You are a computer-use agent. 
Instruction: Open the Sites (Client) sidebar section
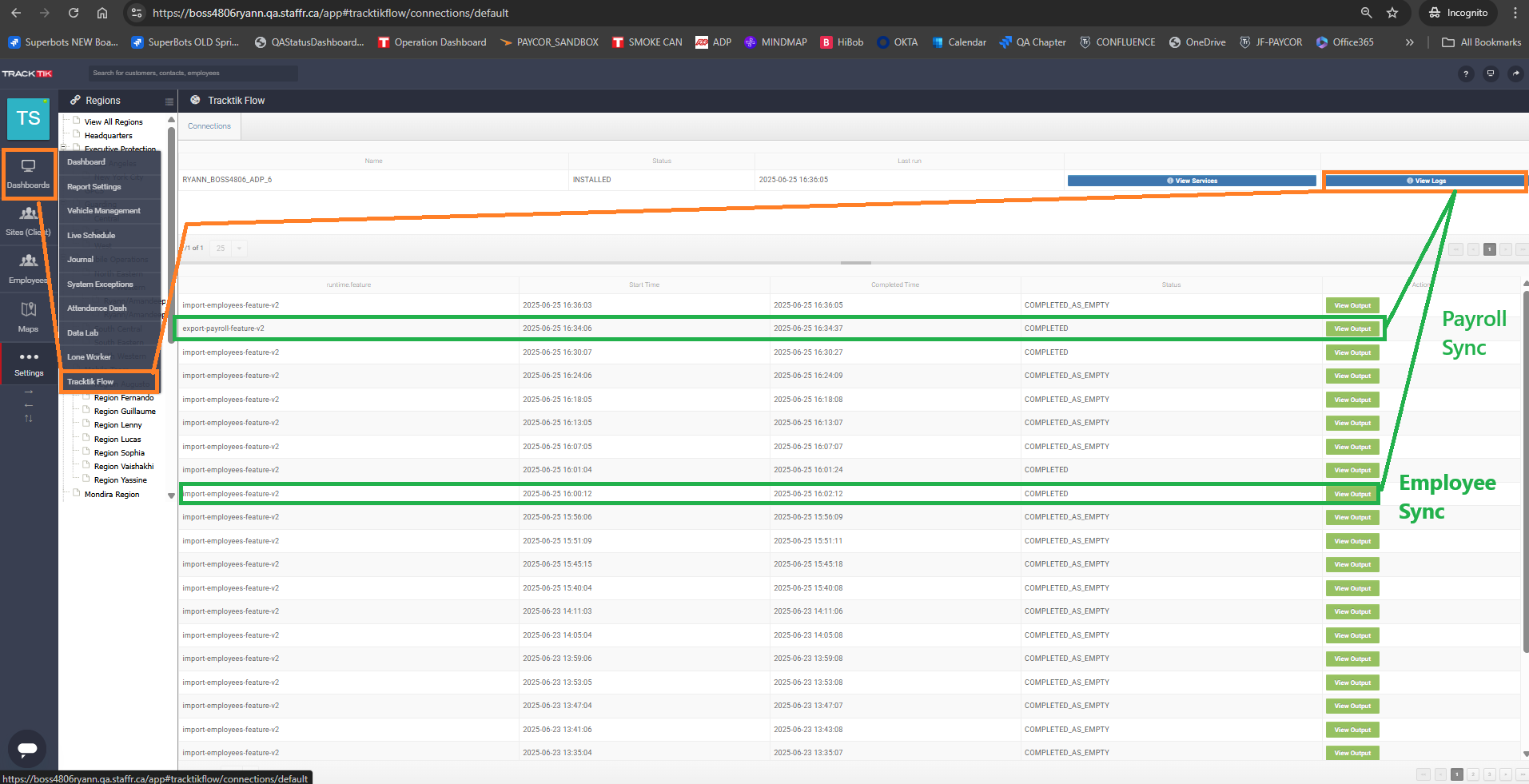(28, 221)
